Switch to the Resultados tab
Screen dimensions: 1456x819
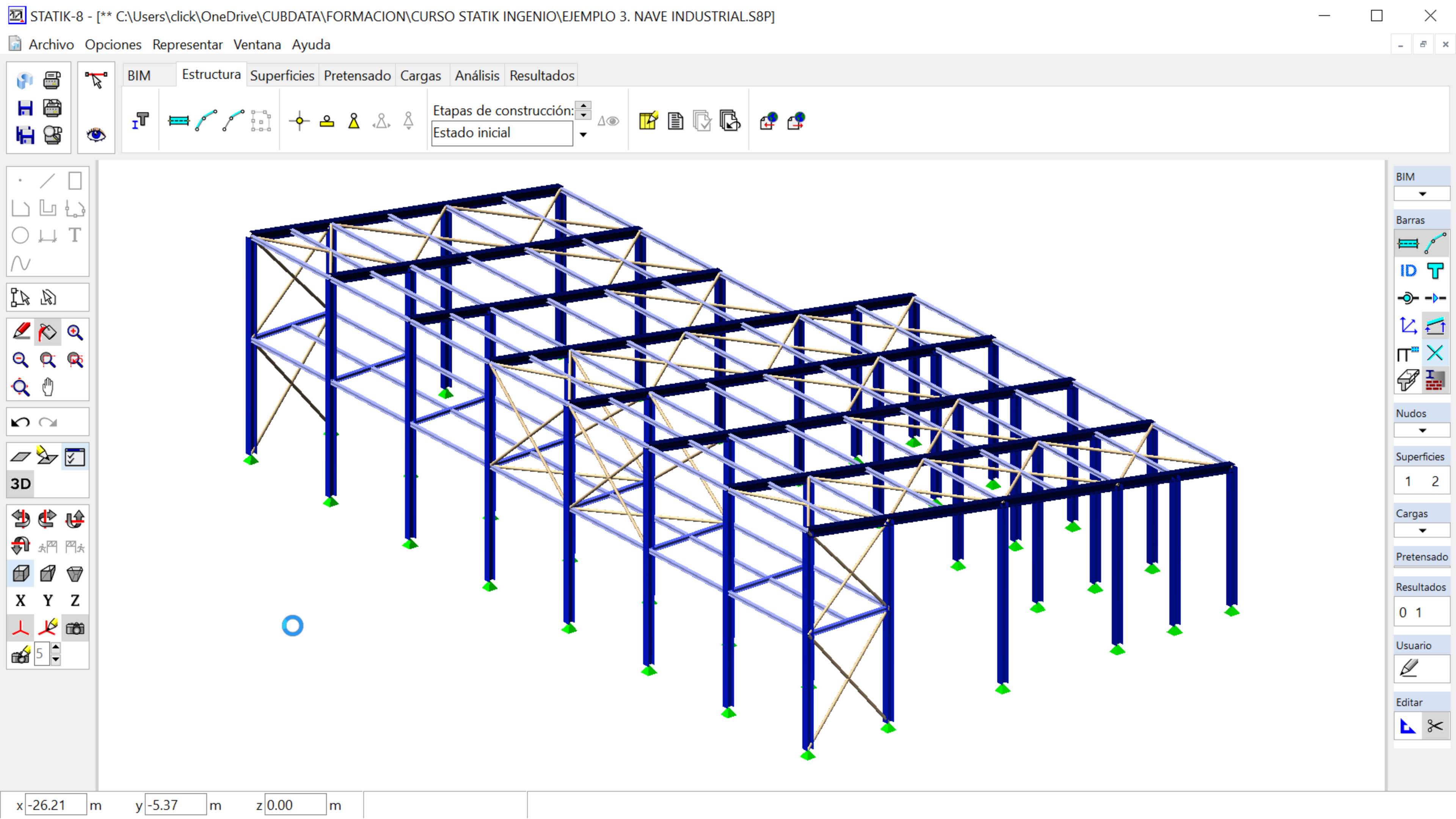point(541,76)
